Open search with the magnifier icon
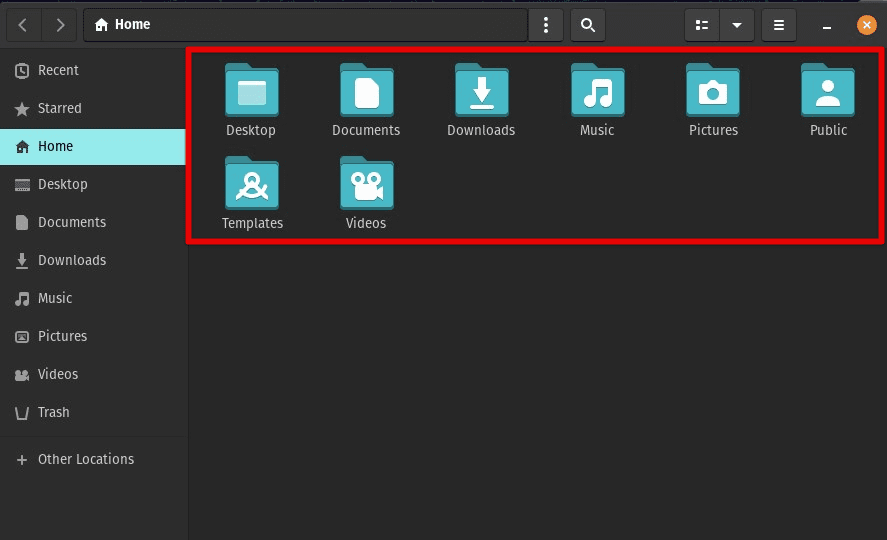The image size is (887, 540). pos(588,25)
